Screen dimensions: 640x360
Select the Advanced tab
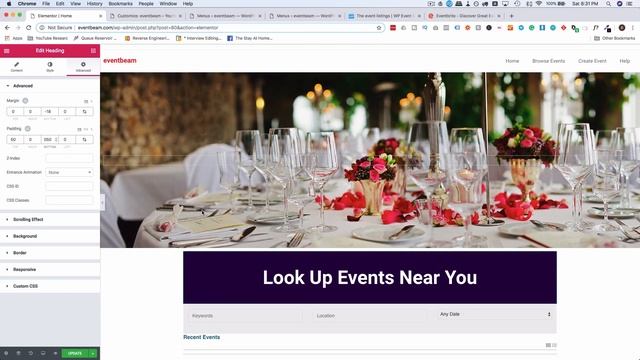coord(83,67)
